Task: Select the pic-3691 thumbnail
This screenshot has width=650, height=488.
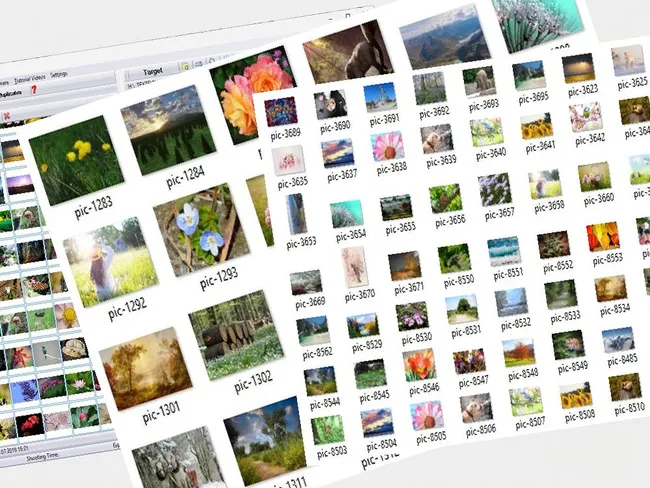Action: pos(380,97)
